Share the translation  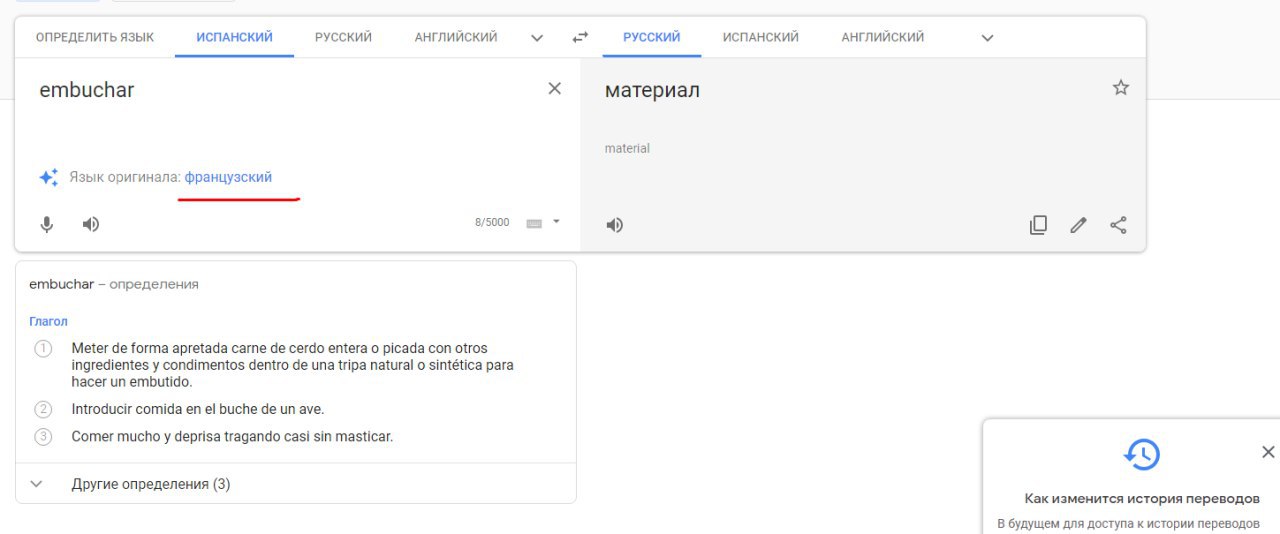pos(1118,226)
